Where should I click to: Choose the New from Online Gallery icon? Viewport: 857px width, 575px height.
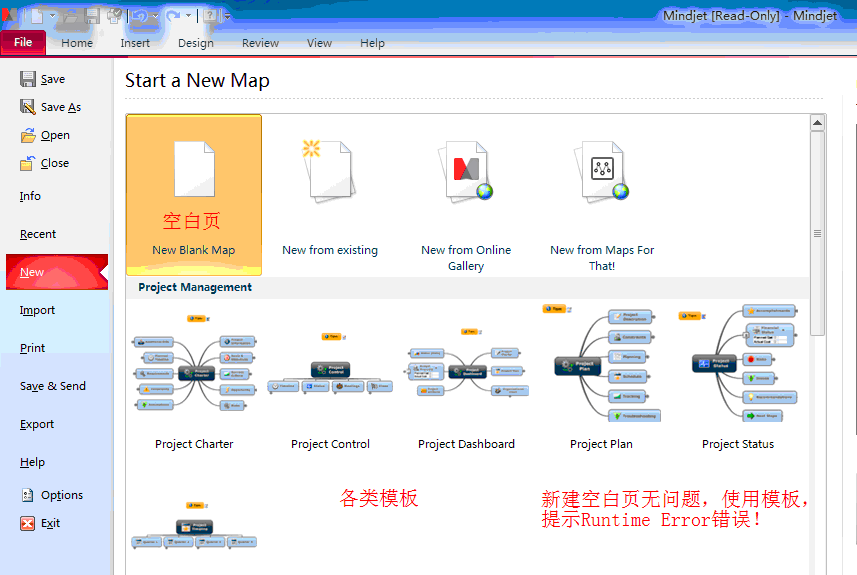point(465,171)
